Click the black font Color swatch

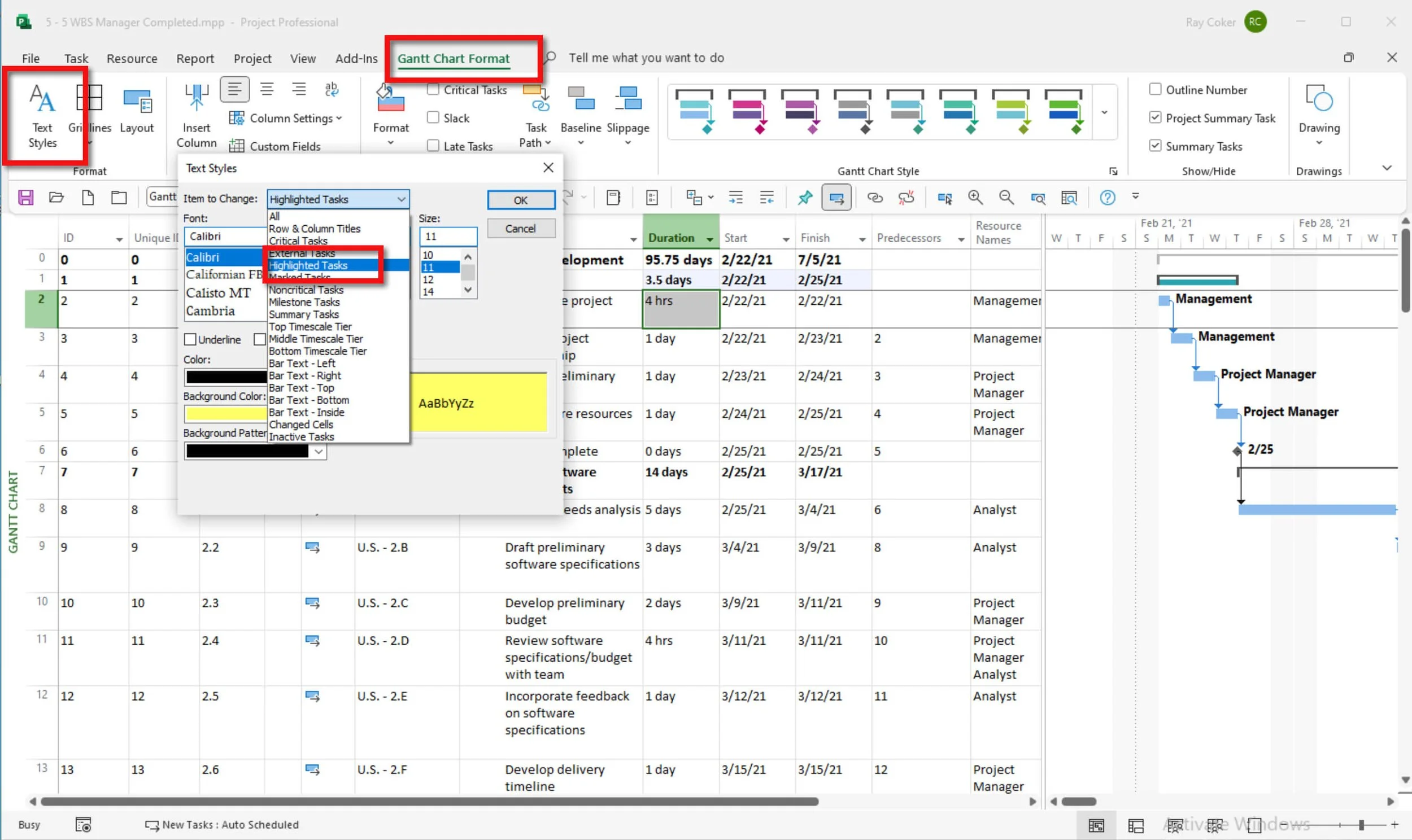click(x=226, y=377)
